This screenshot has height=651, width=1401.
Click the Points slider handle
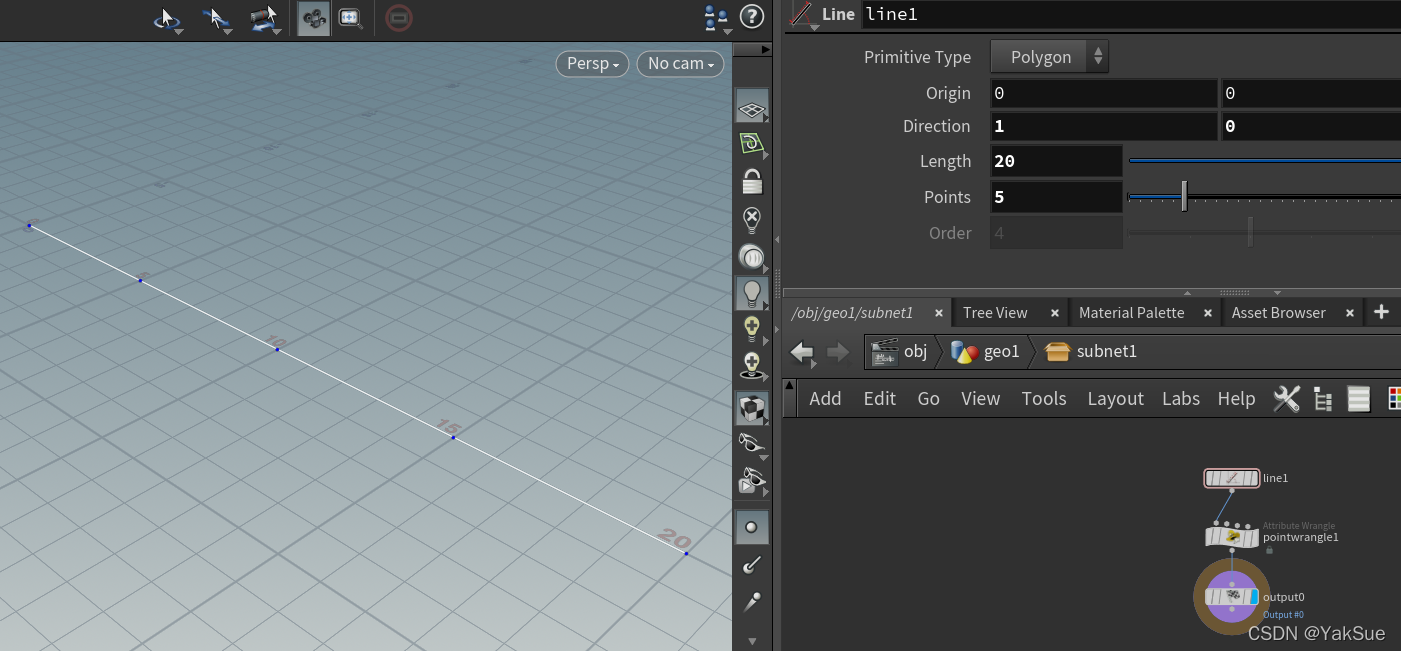pos(1184,196)
